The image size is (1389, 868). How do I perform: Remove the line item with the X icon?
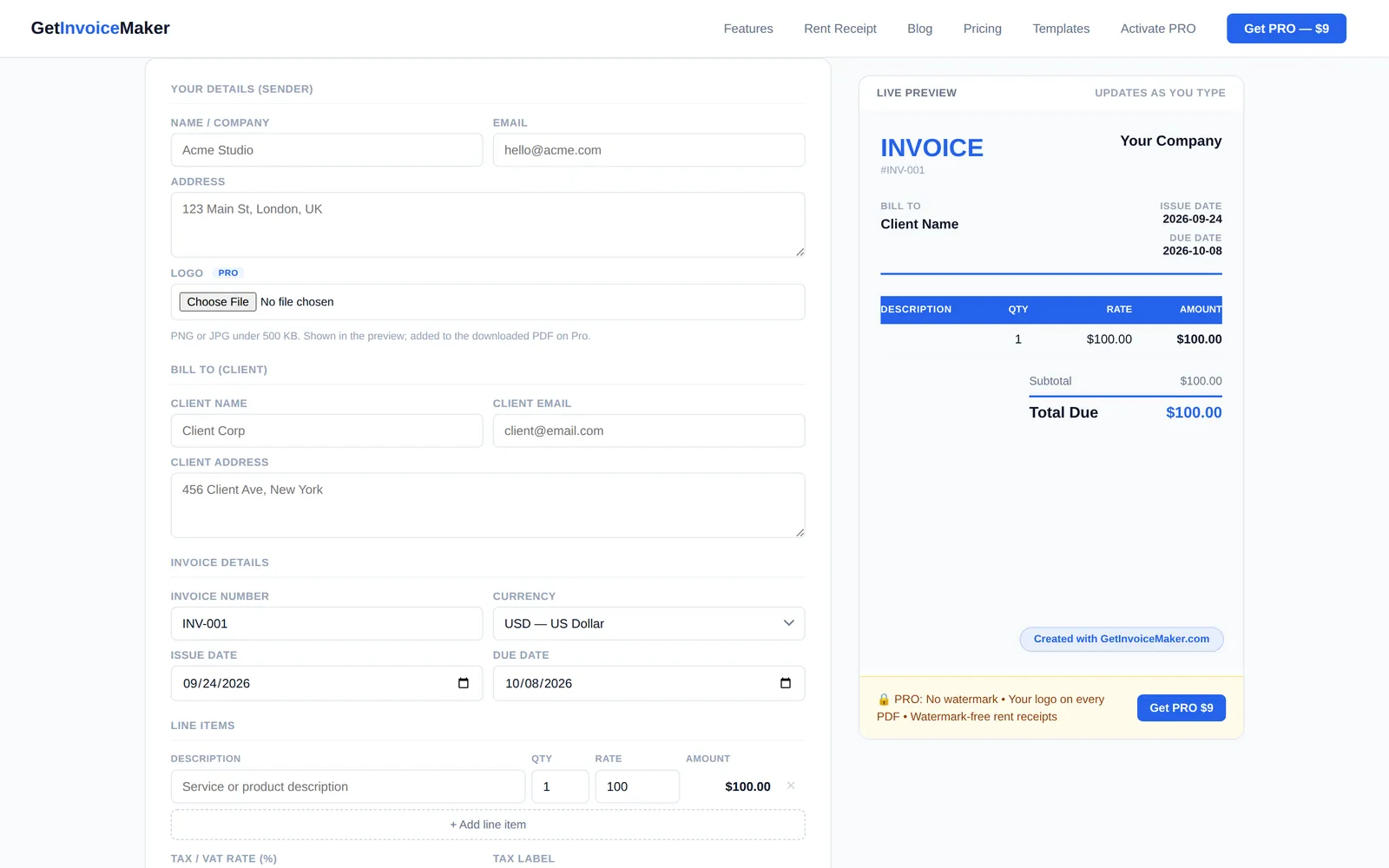pyautogui.click(x=791, y=786)
